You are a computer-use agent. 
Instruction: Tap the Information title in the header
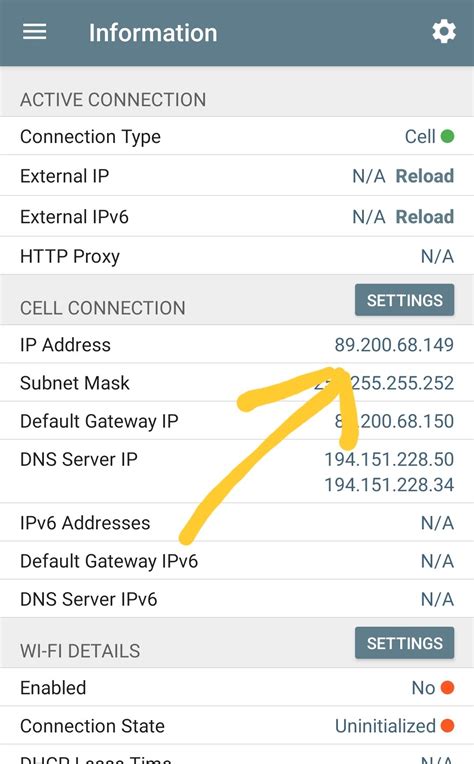point(153,33)
